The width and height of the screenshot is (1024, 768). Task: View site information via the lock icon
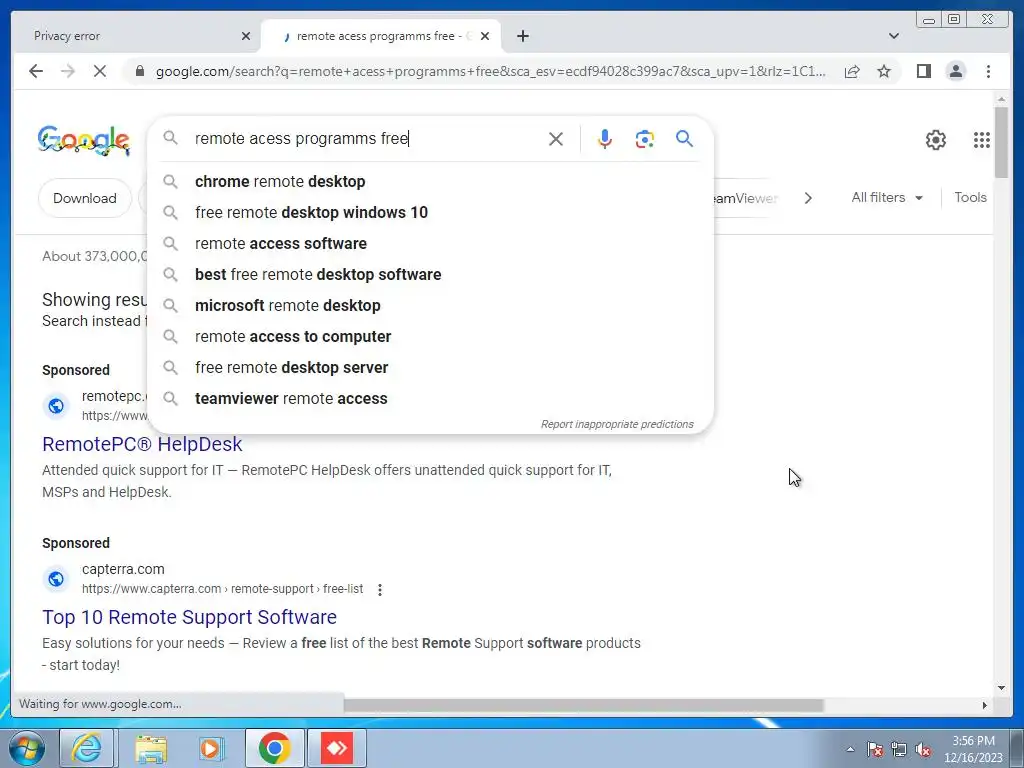tap(139, 71)
